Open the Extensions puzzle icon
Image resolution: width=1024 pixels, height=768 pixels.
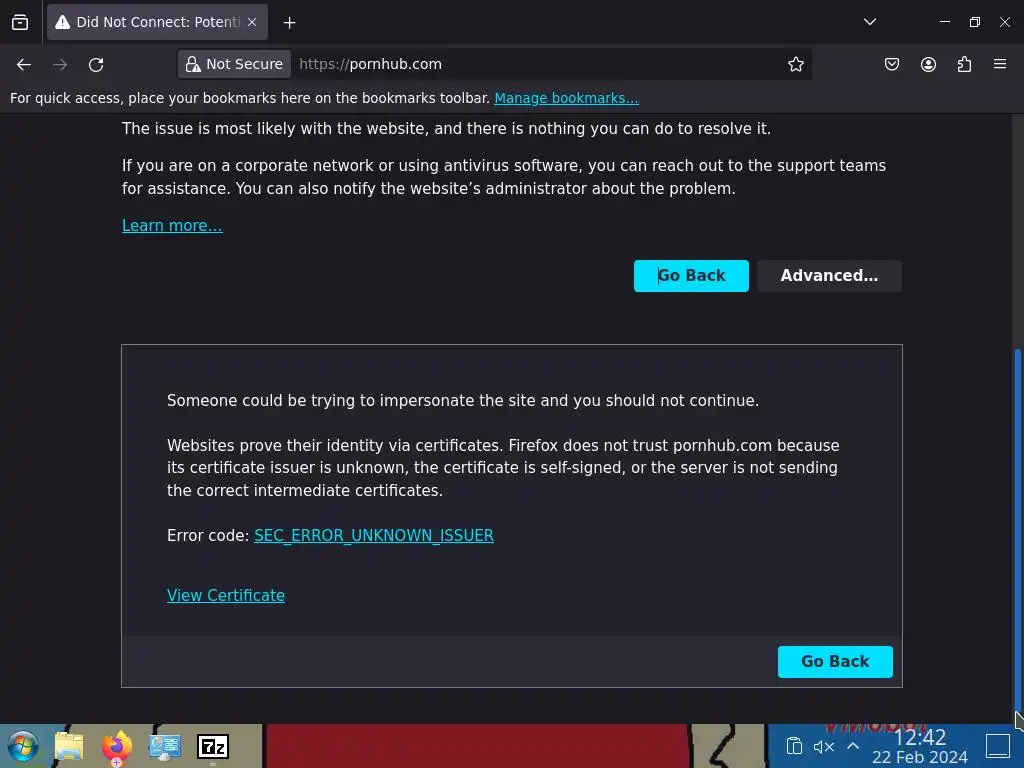click(x=964, y=64)
